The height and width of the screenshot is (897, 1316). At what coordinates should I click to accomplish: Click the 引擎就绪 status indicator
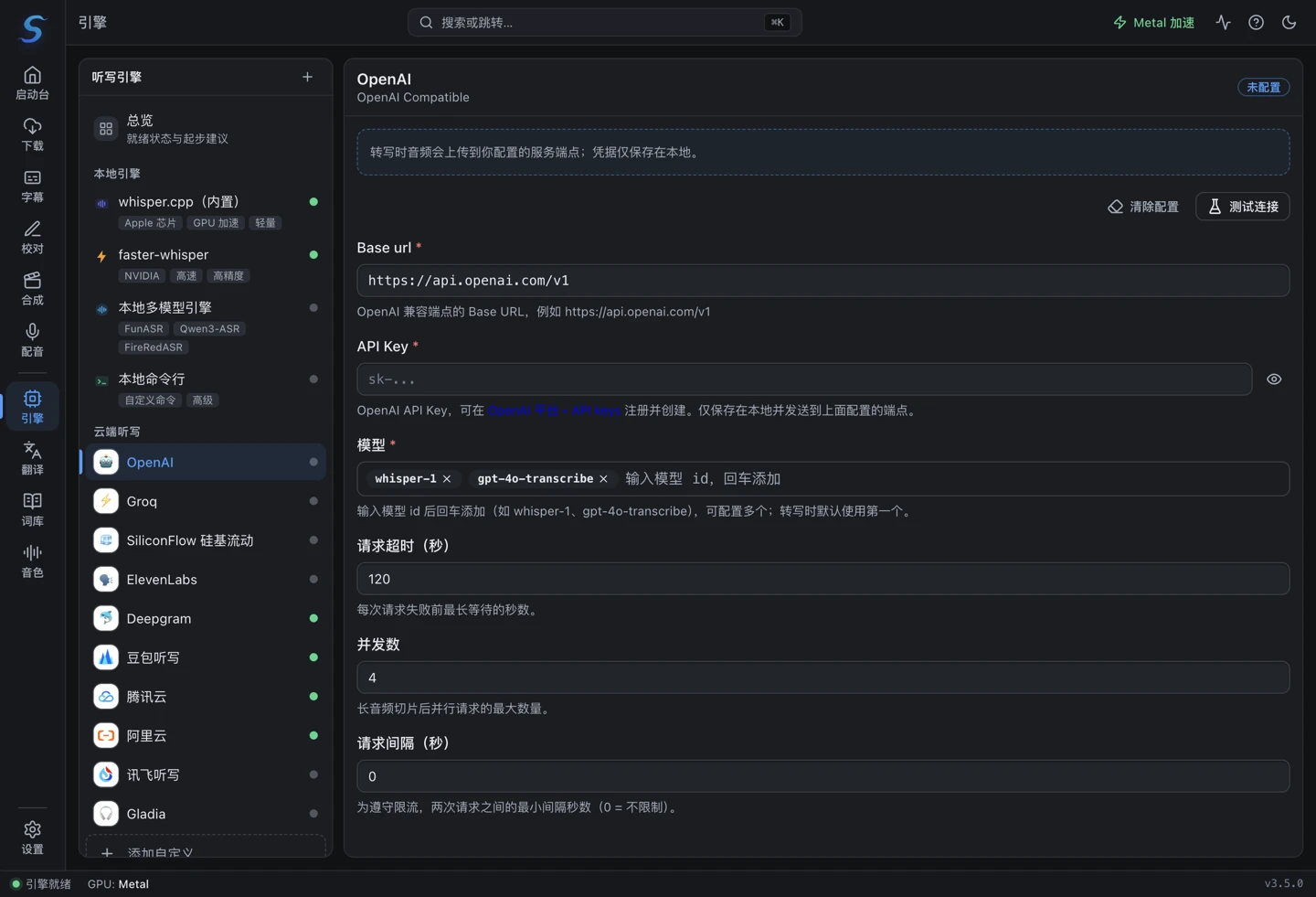[x=41, y=883]
